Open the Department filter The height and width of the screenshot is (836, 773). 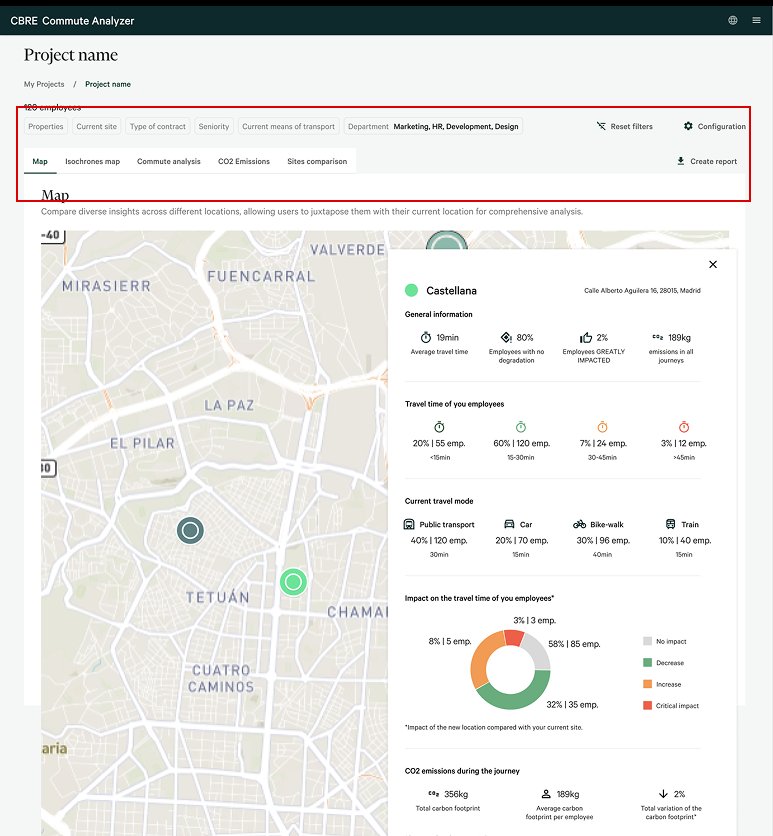coord(433,126)
